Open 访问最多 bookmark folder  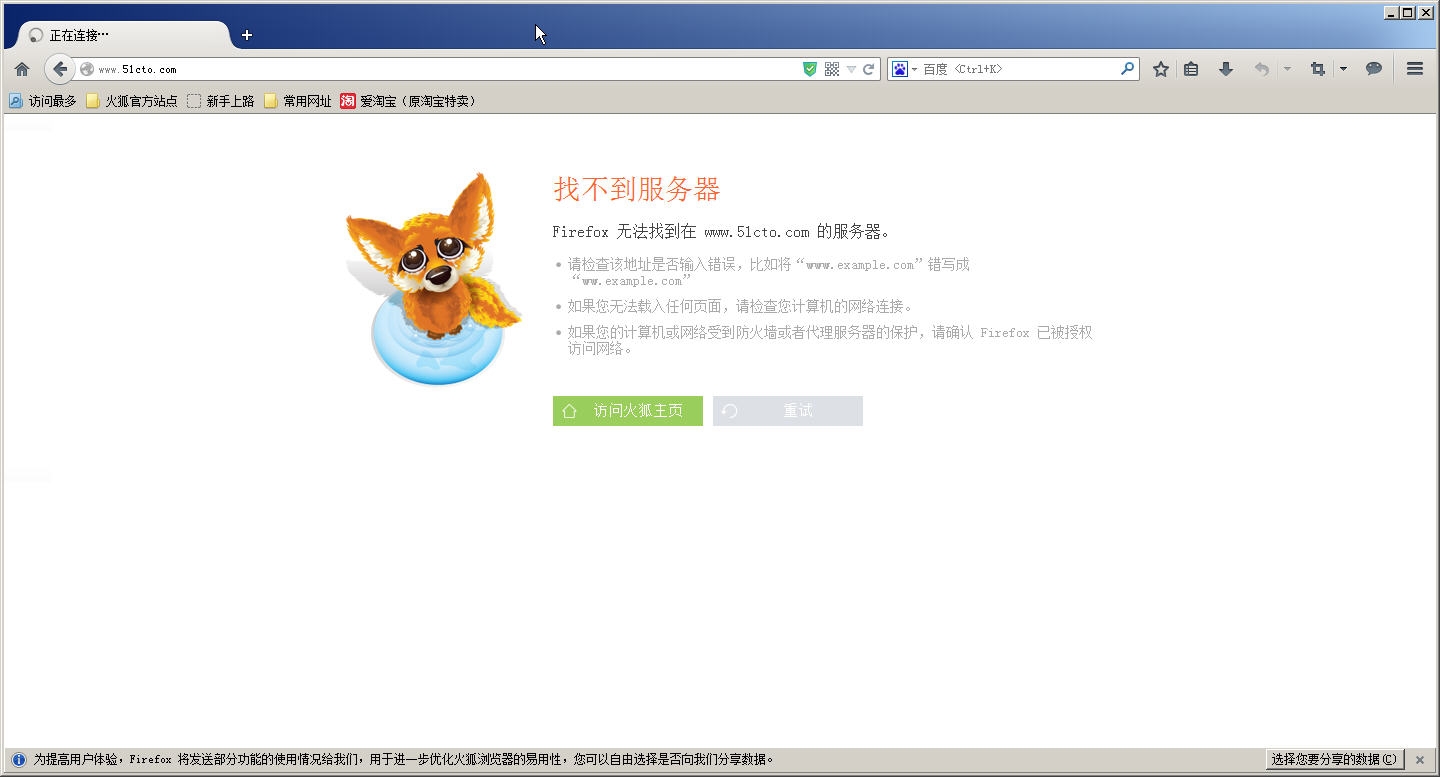pyautogui.click(x=43, y=101)
